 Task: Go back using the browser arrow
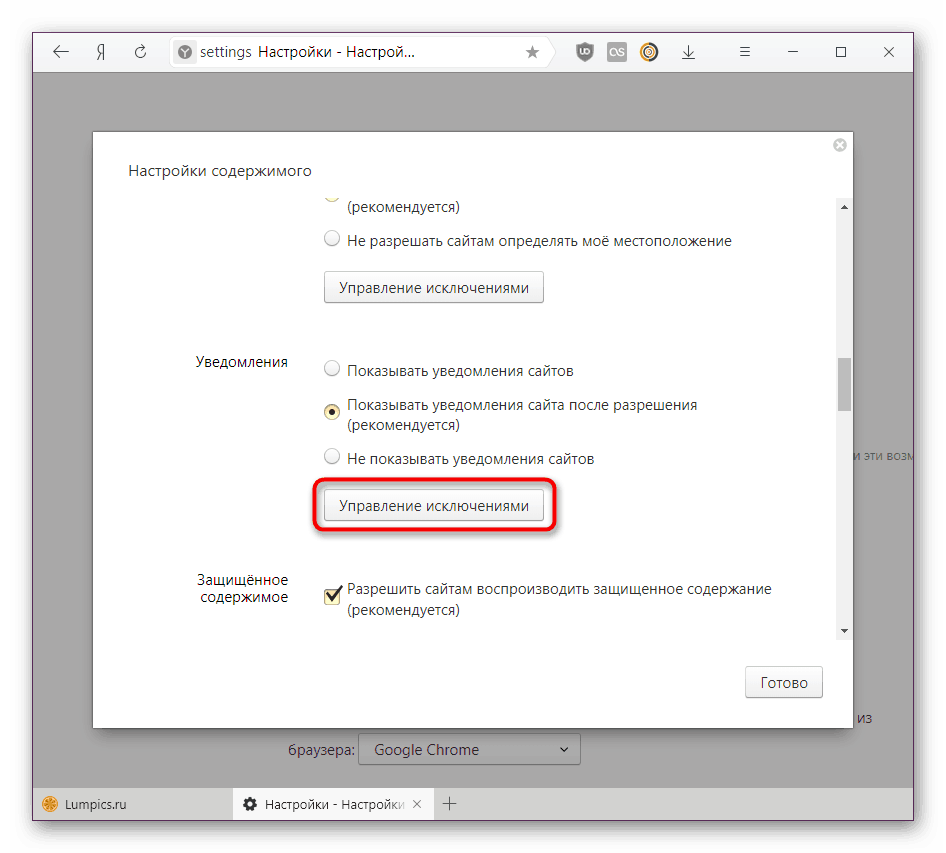point(61,52)
